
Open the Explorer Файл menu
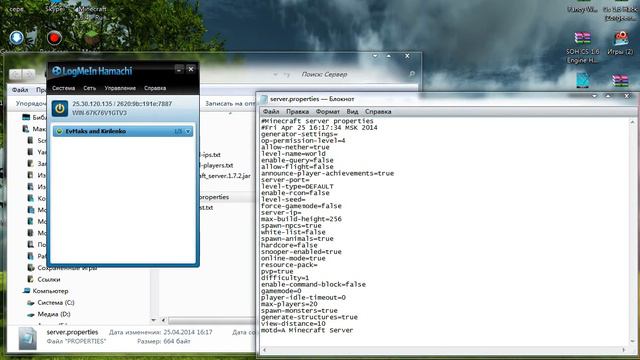(x=20, y=90)
